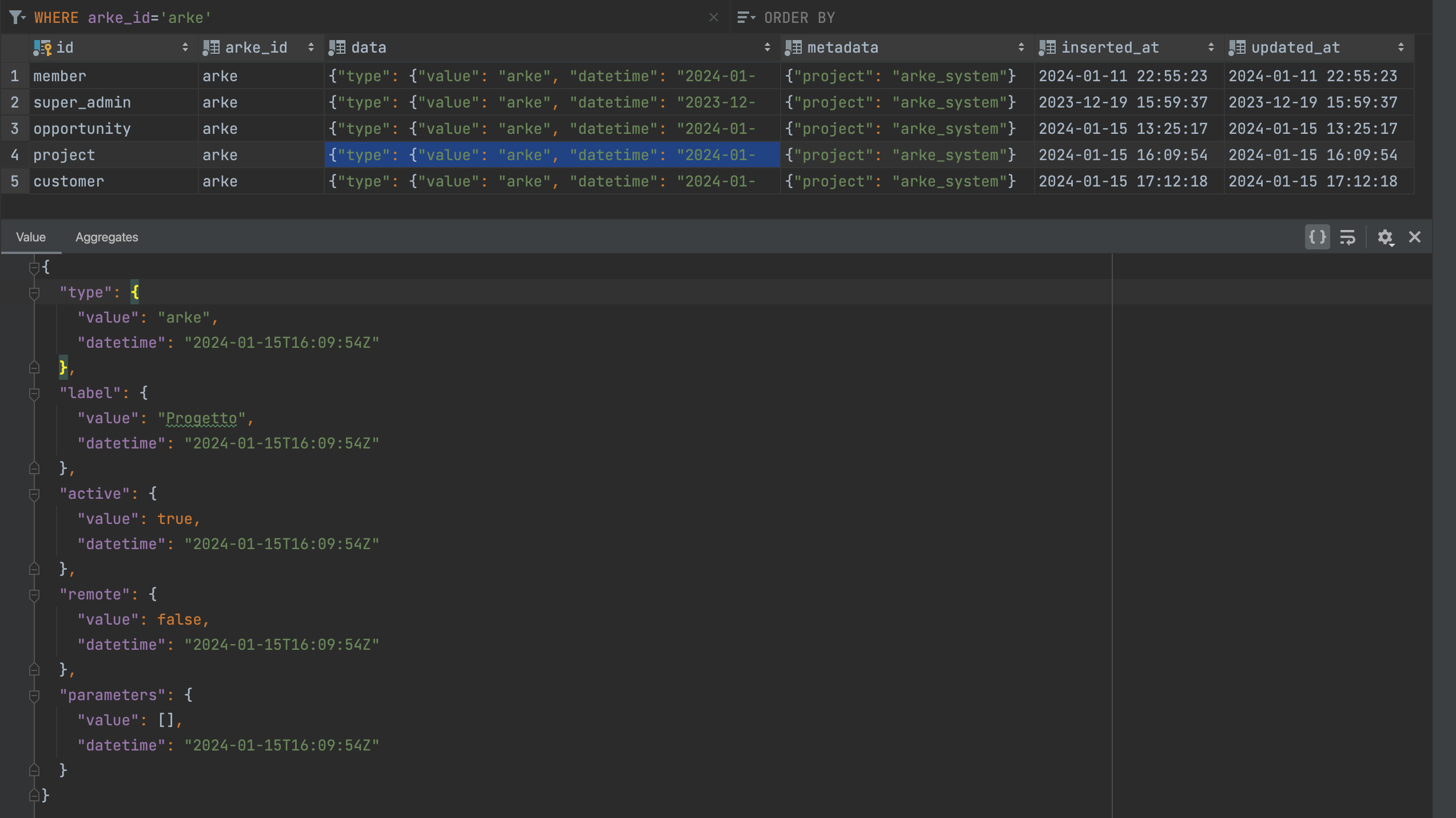Close the value editor panel
Image resolution: width=1456 pixels, height=818 pixels.
click(x=1415, y=237)
